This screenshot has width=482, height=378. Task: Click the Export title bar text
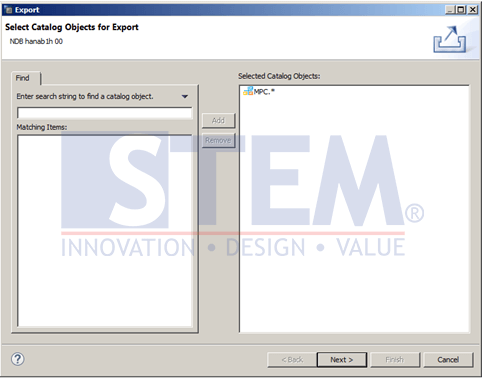point(27,10)
